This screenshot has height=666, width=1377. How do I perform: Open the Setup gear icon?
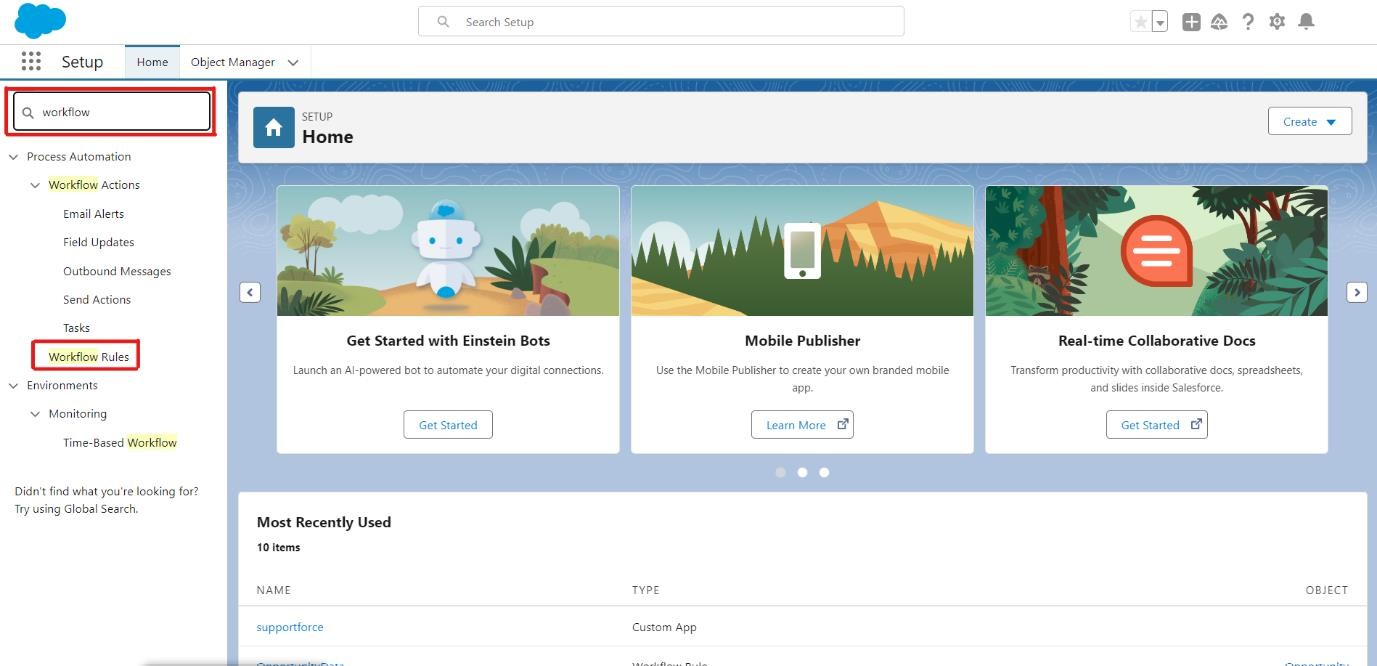(1277, 22)
